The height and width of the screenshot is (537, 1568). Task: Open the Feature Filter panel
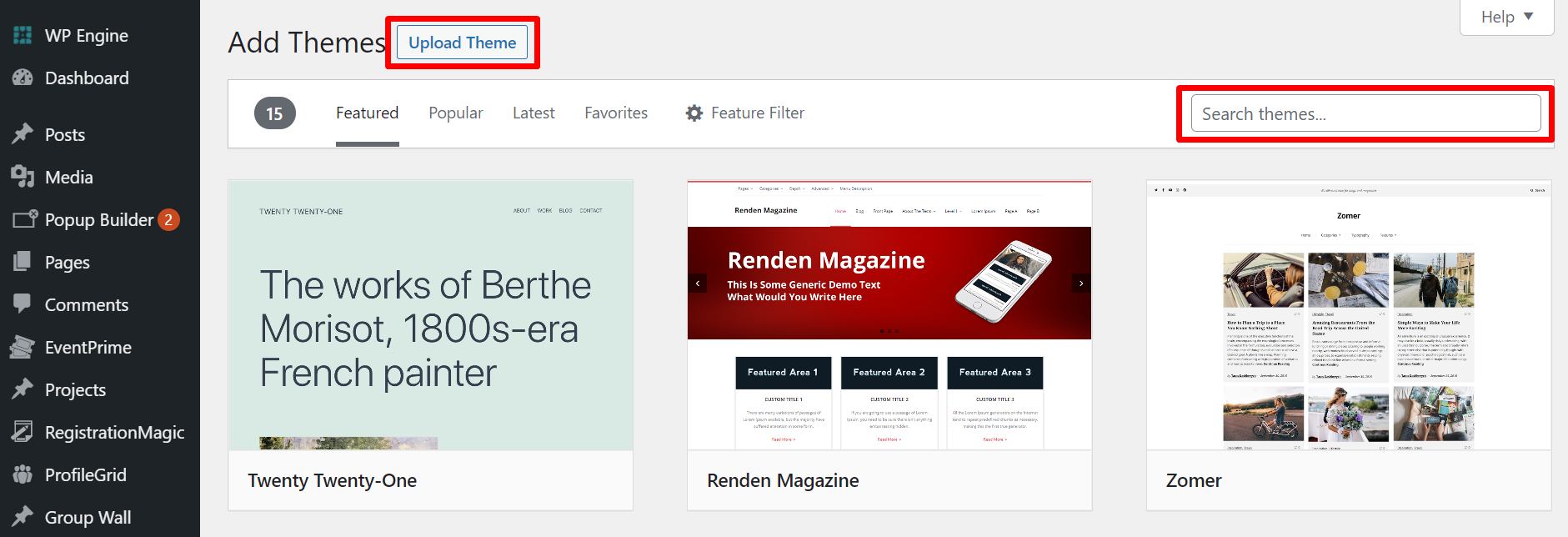tap(744, 113)
